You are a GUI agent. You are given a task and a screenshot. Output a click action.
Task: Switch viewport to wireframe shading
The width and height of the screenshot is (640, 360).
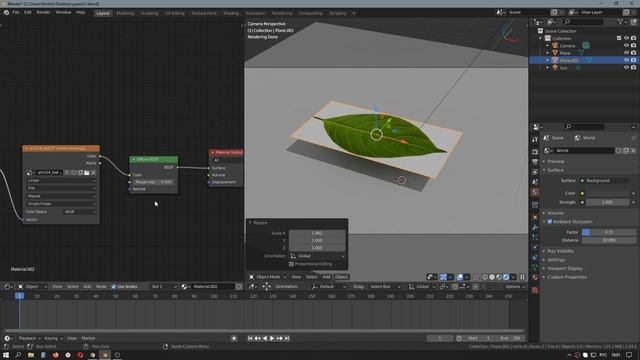coord(485,277)
